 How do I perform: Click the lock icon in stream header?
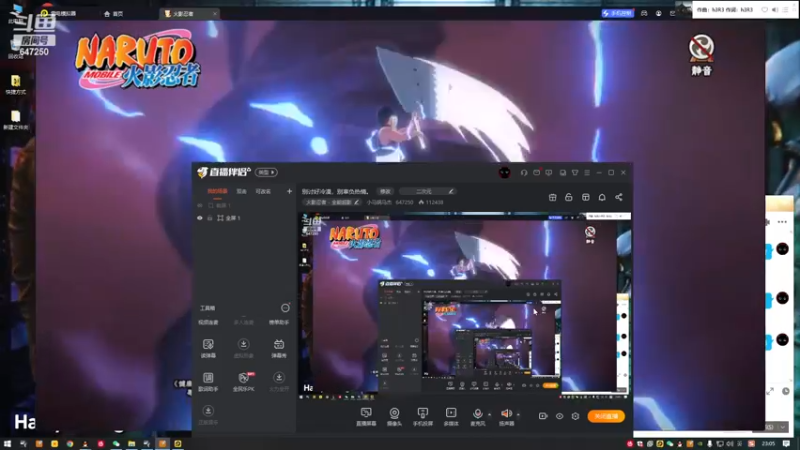pyautogui.click(x=569, y=197)
